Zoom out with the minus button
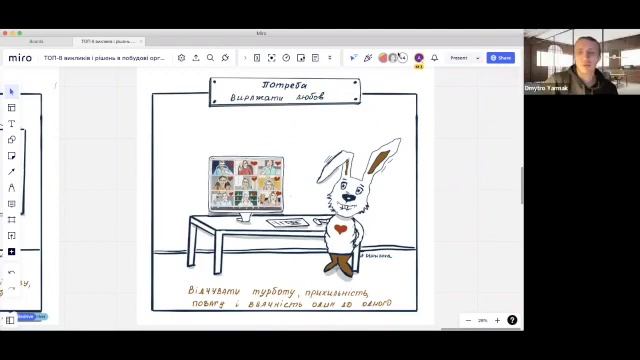 468,320
